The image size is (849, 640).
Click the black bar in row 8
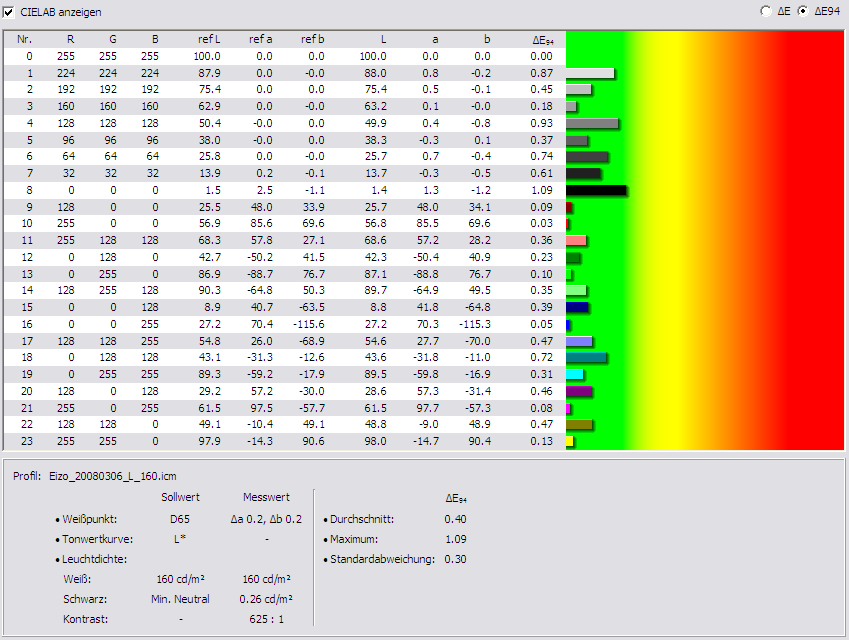pyautogui.click(x=595, y=190)
